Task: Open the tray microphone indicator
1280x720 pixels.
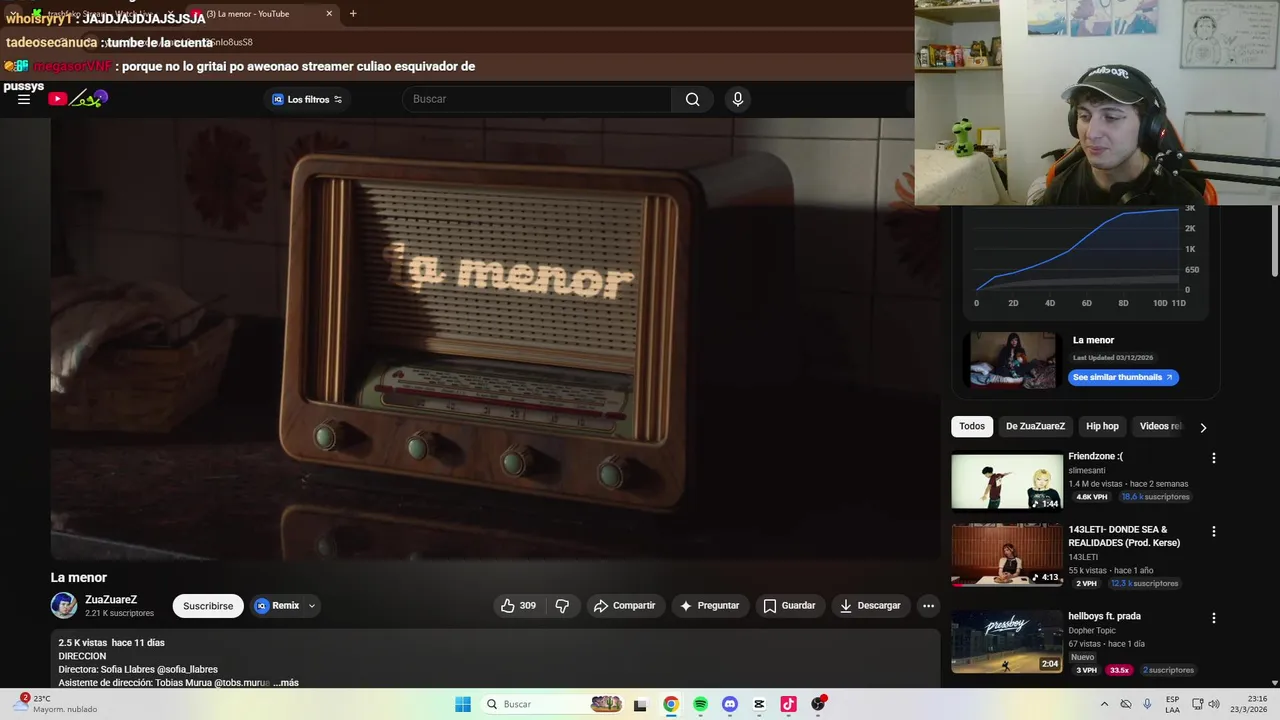Action: [x=1147, y=704]
